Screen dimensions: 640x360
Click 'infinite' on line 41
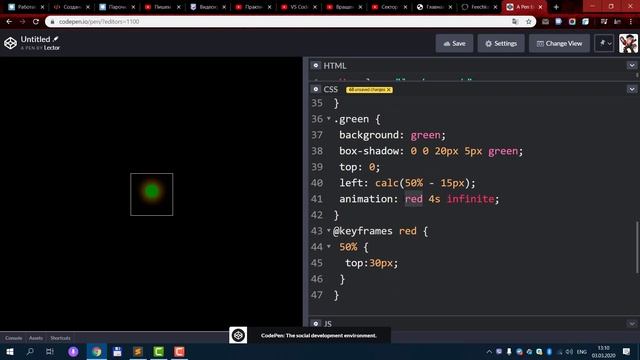[x=471, y=199]
